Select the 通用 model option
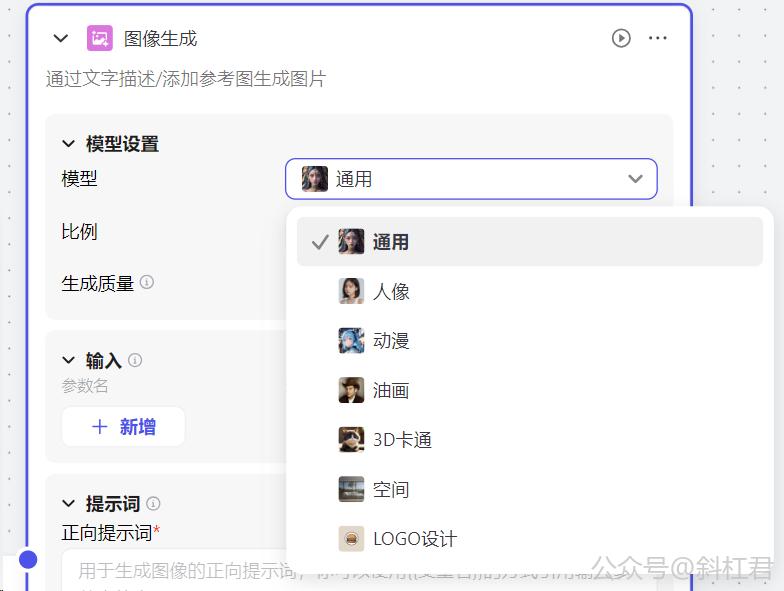This screenshot has width=784, height=591. pyautogui.click(x=530, y=242)
